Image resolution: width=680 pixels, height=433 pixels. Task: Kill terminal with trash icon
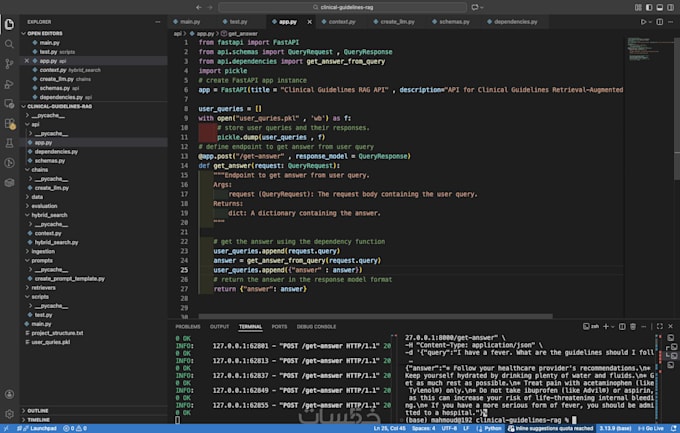pyautogui.click(x=633, y=326)
